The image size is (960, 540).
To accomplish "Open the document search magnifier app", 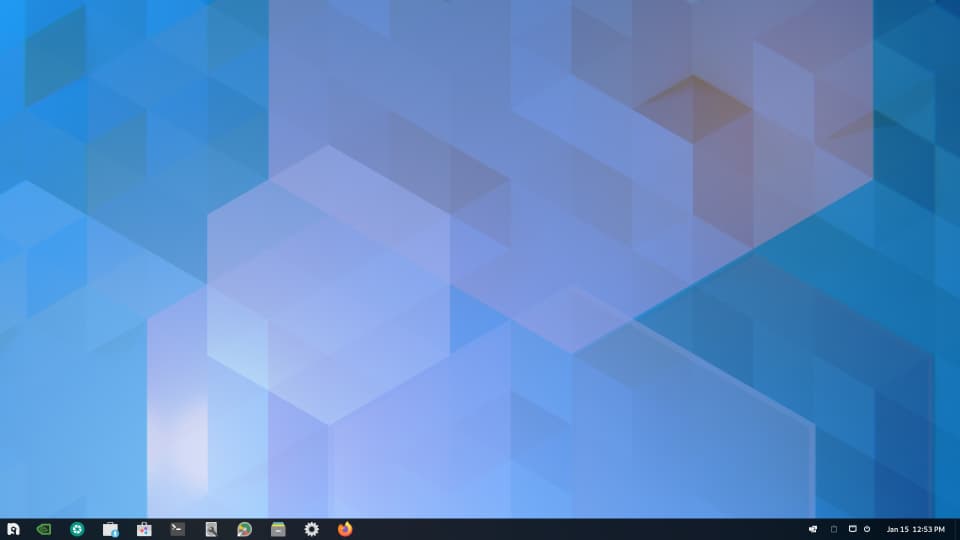I will pos(211,529).
